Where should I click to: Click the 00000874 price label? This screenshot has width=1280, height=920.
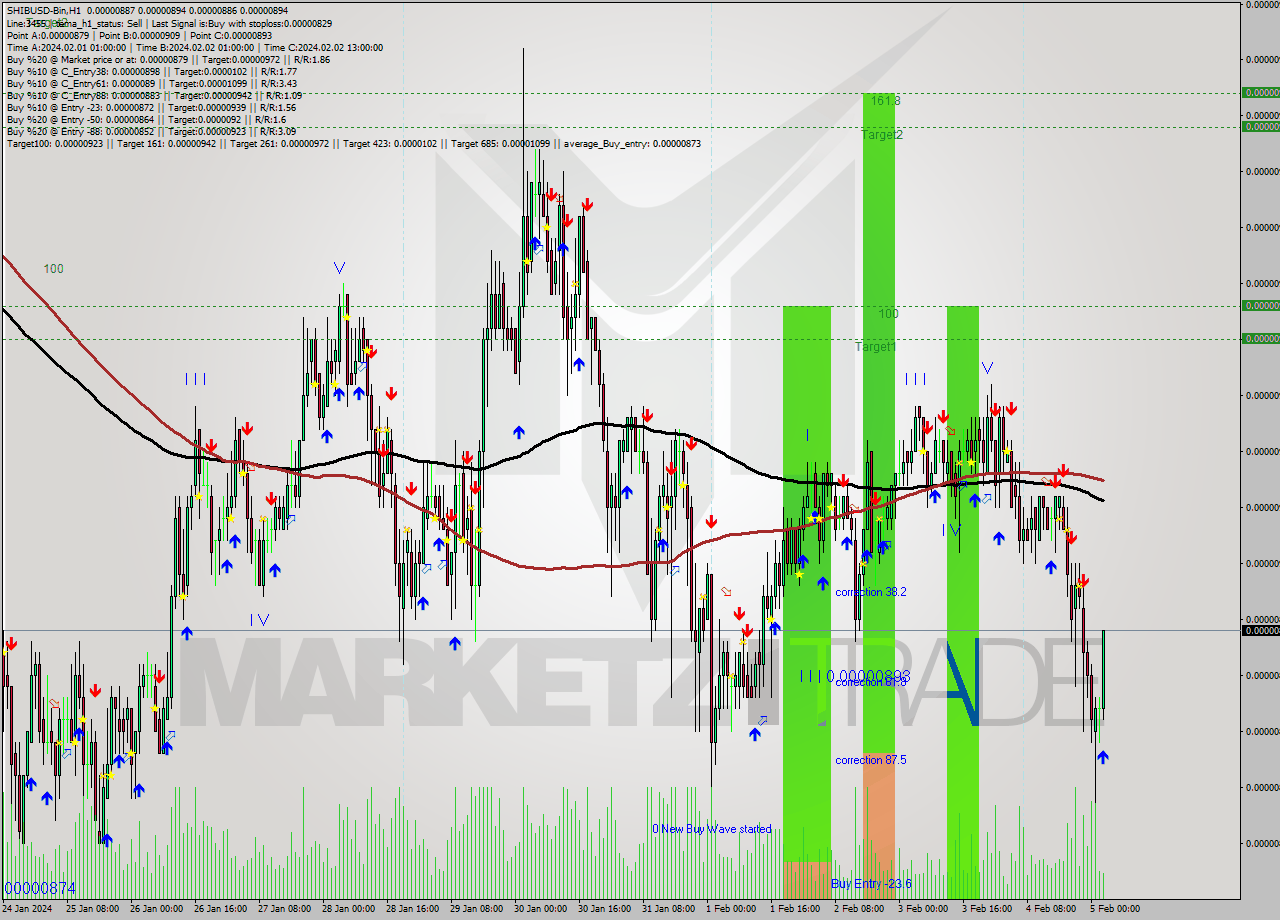[x=40, y=888]
